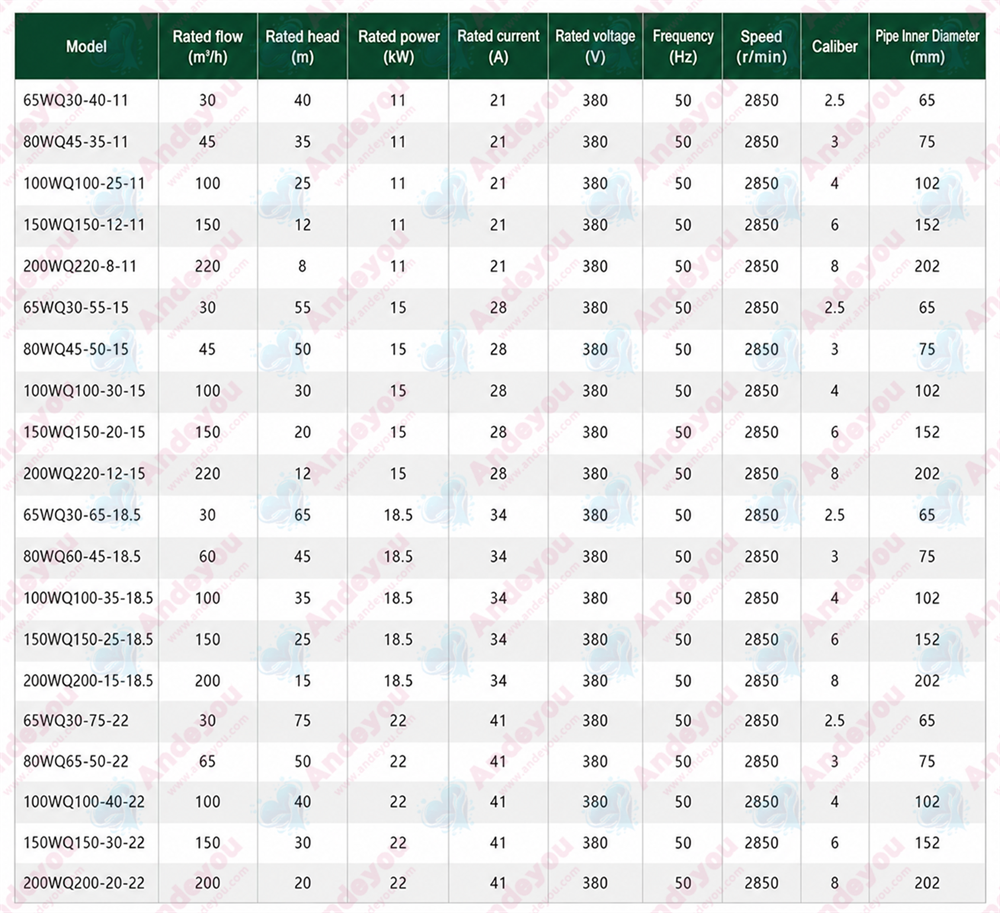
Task: Click rated current 41 in 100WQ100-40-22 row
Action: pos(498,801)
